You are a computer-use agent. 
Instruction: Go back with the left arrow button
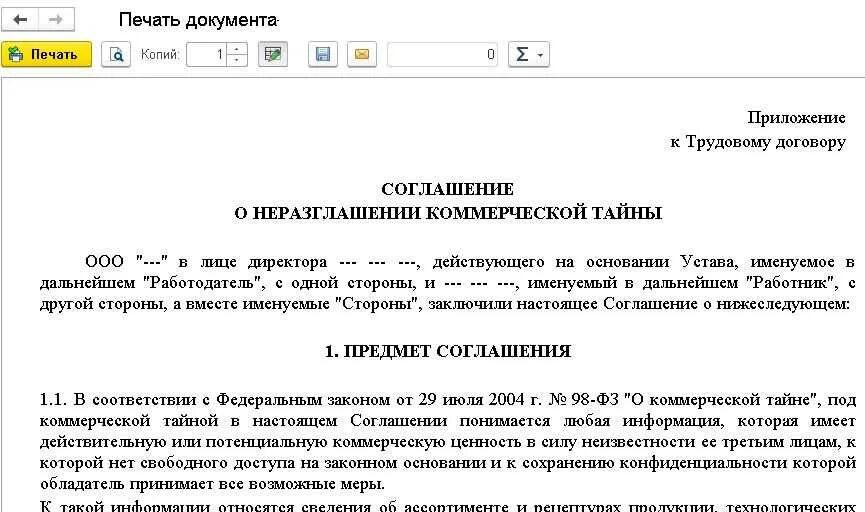[x=20, y=20]
